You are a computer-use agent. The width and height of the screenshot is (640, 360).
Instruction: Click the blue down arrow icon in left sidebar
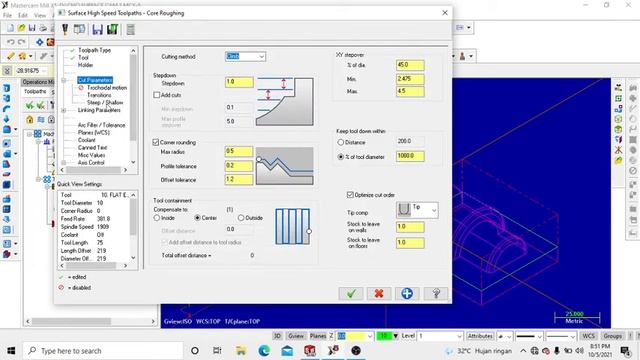tap(7, 119)
